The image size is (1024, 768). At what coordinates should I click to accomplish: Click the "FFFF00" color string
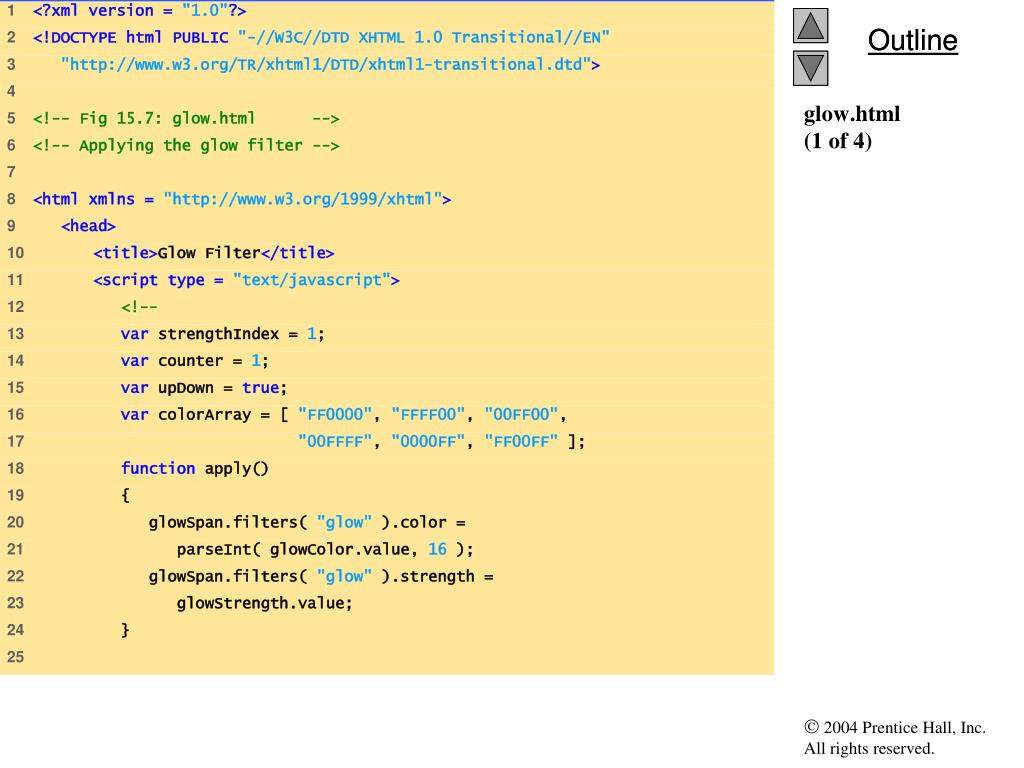tap(428, 414)
